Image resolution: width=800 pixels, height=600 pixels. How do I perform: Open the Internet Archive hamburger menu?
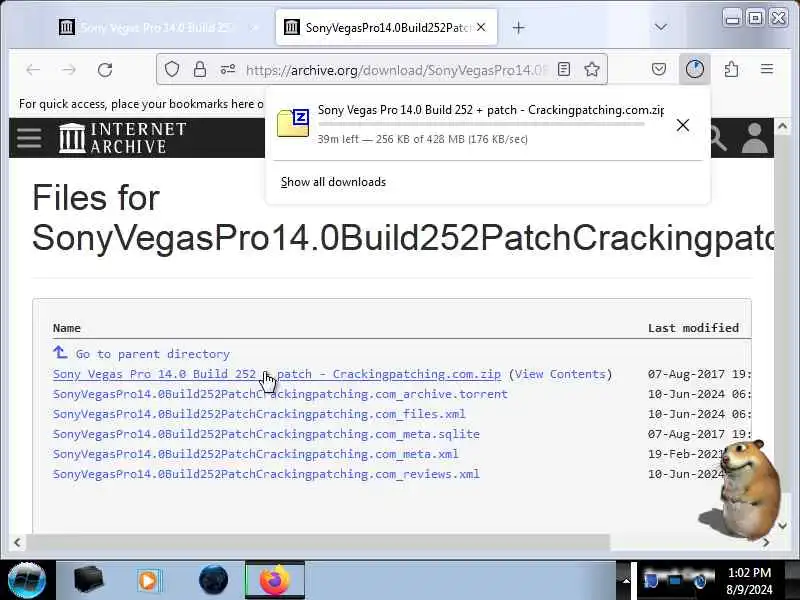point(29,138)
